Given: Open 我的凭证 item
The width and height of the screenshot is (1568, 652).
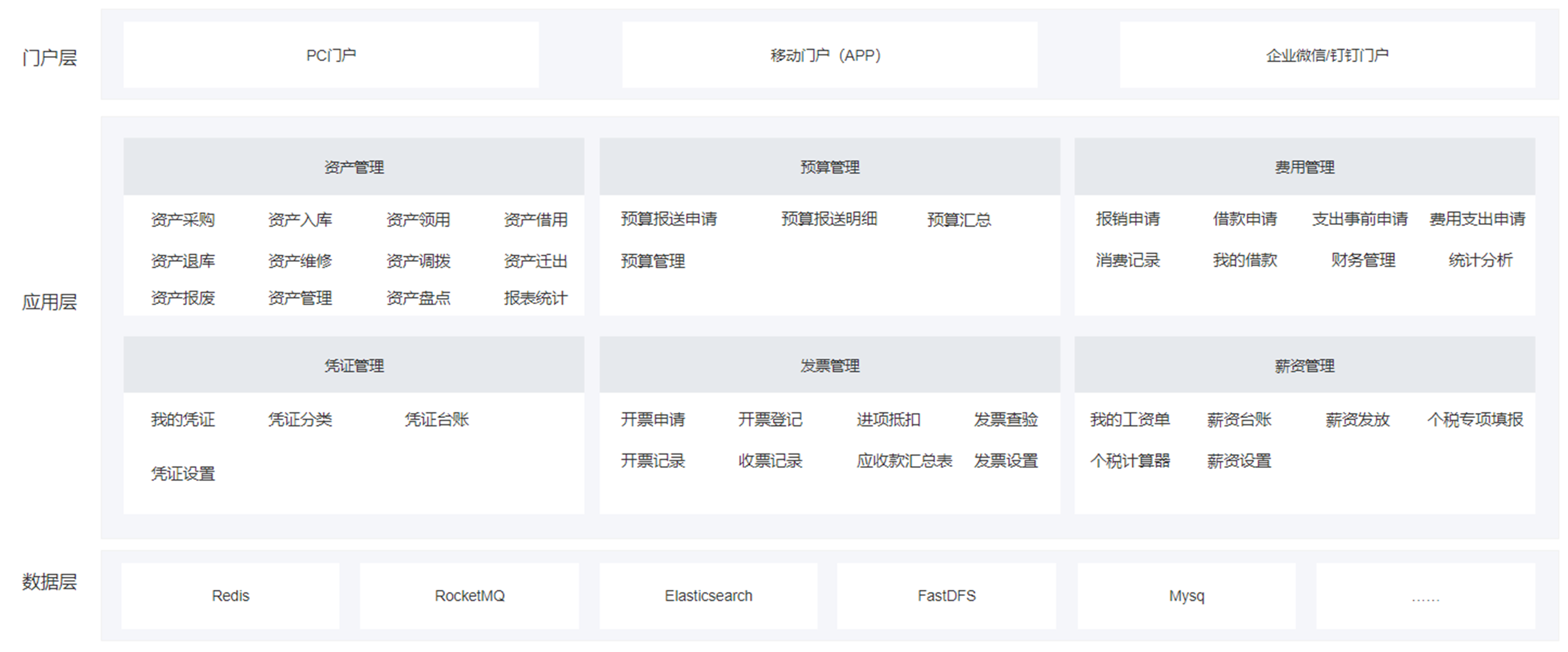Looking at the screenshot, I should click(183, 420).
